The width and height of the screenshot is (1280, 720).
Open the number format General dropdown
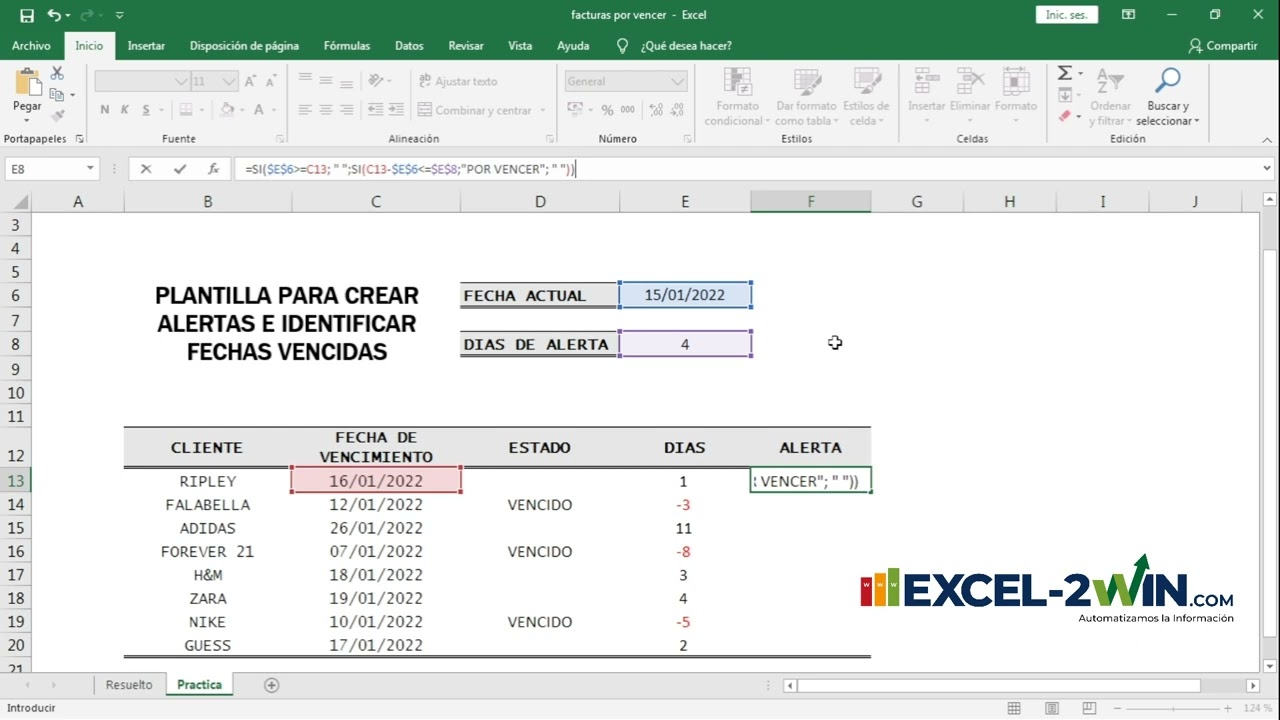[678, 81]
